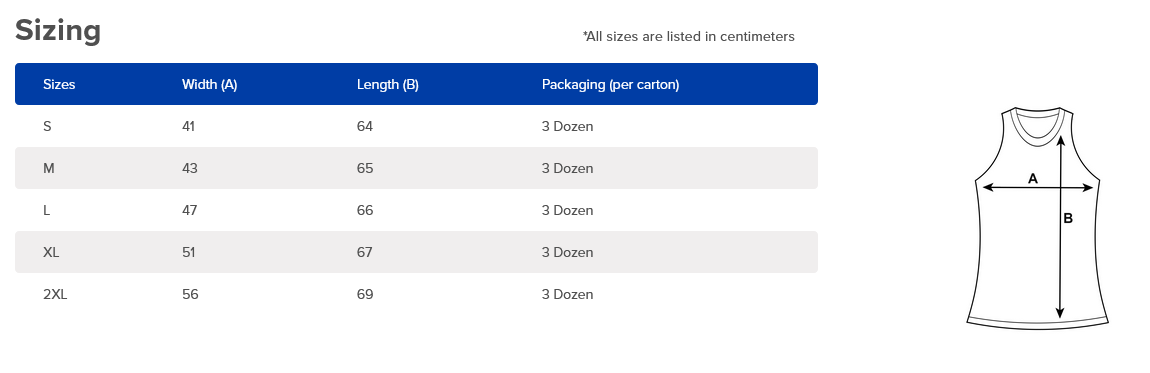Click length value 65 for size M
This screenshot has width=1150, height=373.
[x=365, y=169]
